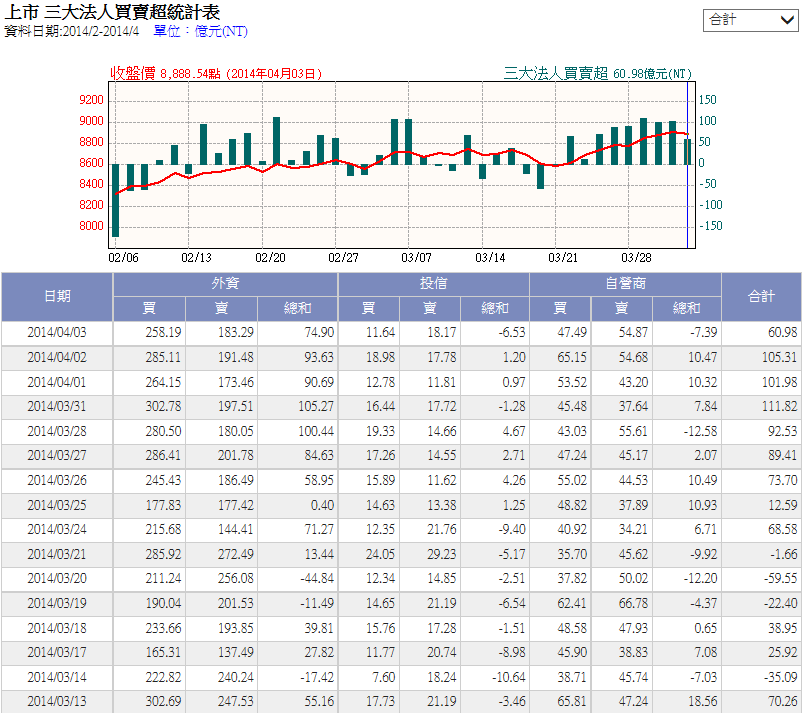The image size is (806, 713).
Task: Select the date cell 2014/03/24
Action: (57, 529)
